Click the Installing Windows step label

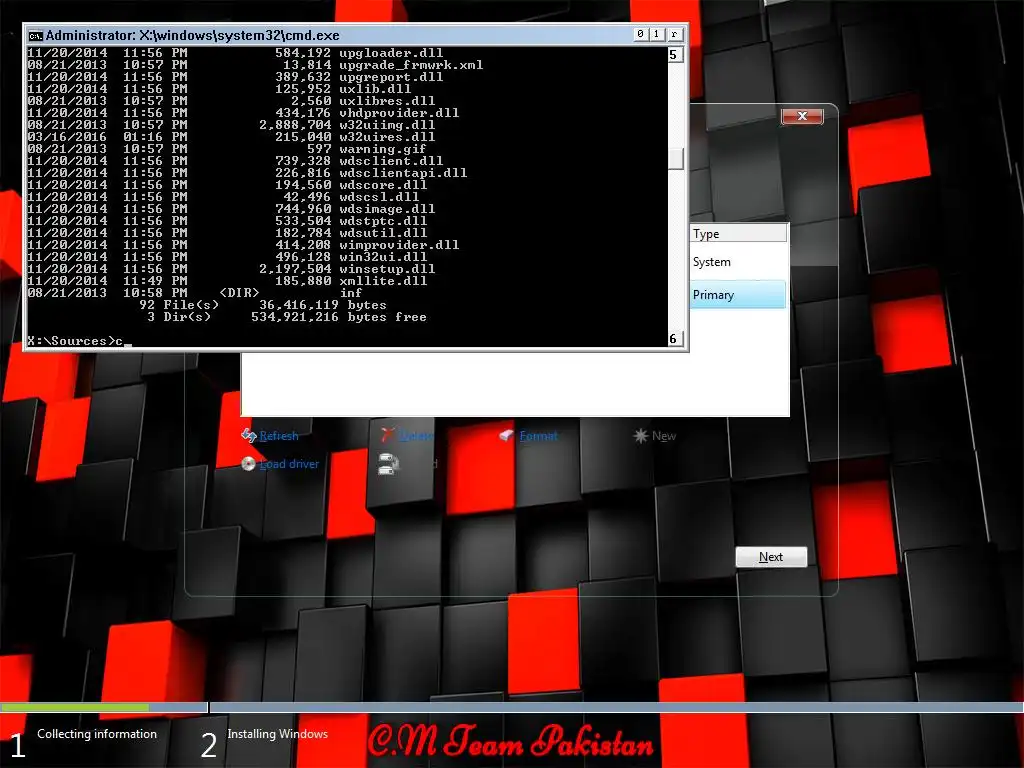pos(278,734)
